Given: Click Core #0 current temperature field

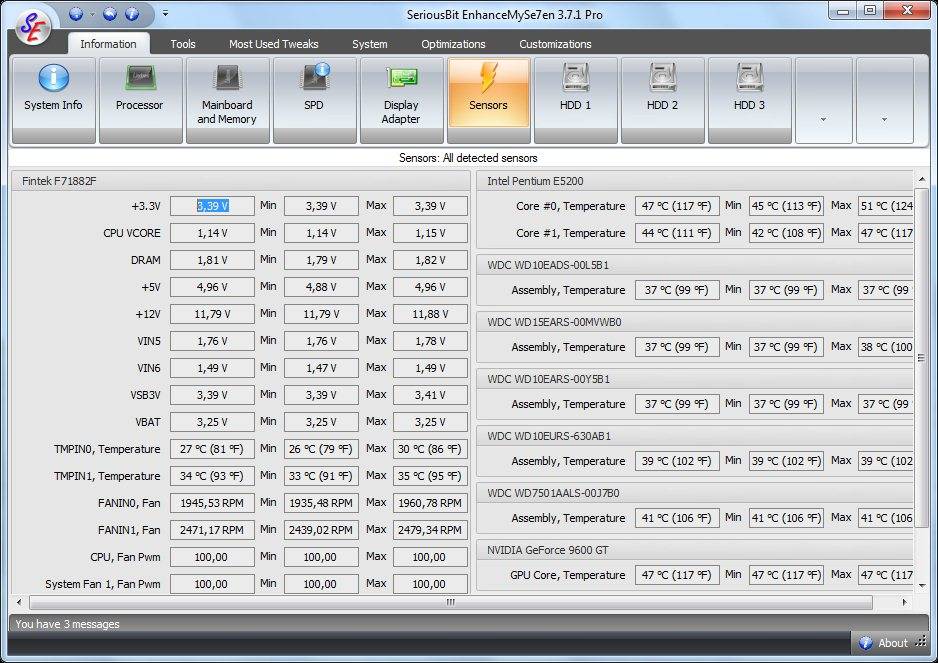Looking at the screenshot, I should pos(677,206).
